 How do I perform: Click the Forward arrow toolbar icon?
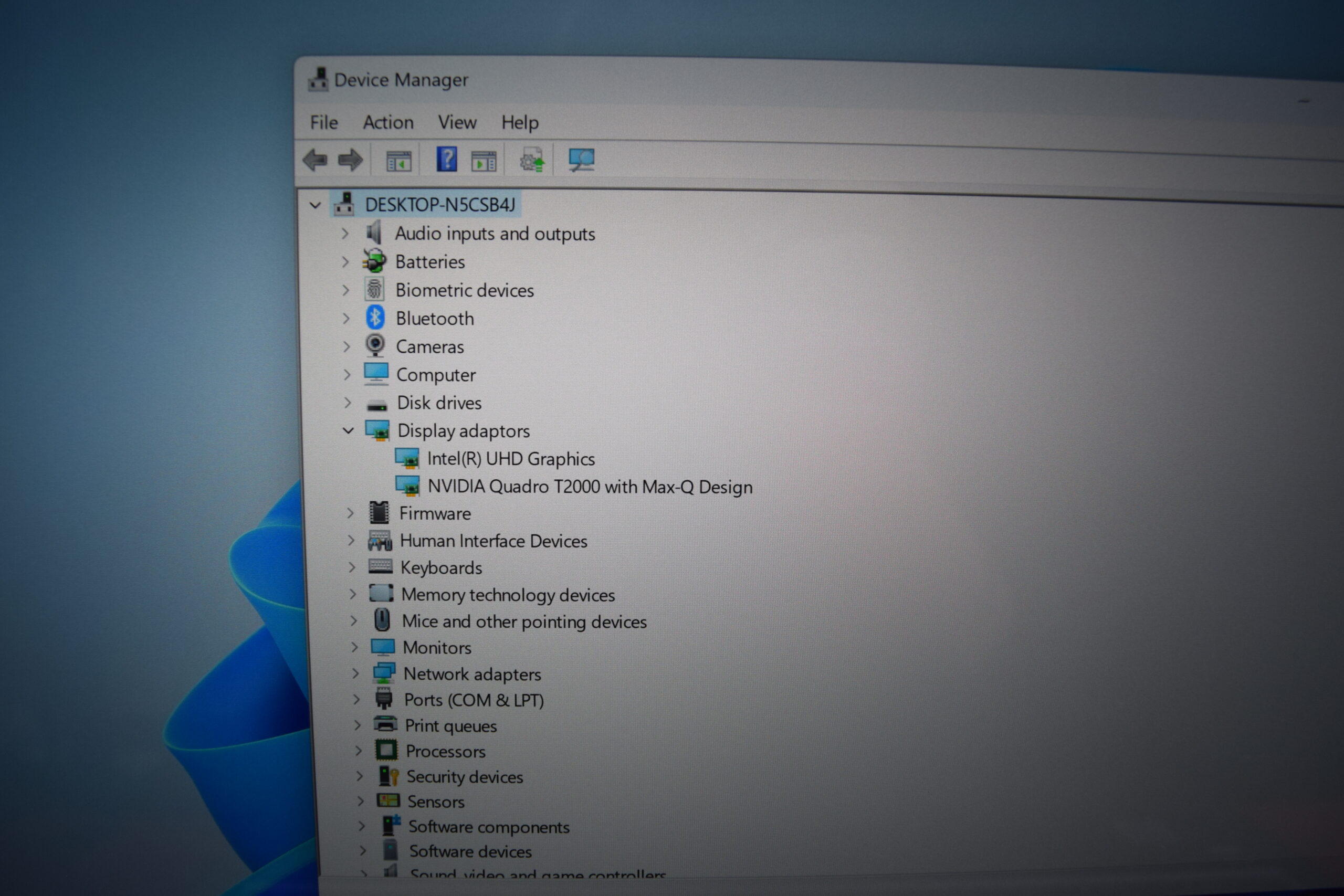(x=350, y=160)
